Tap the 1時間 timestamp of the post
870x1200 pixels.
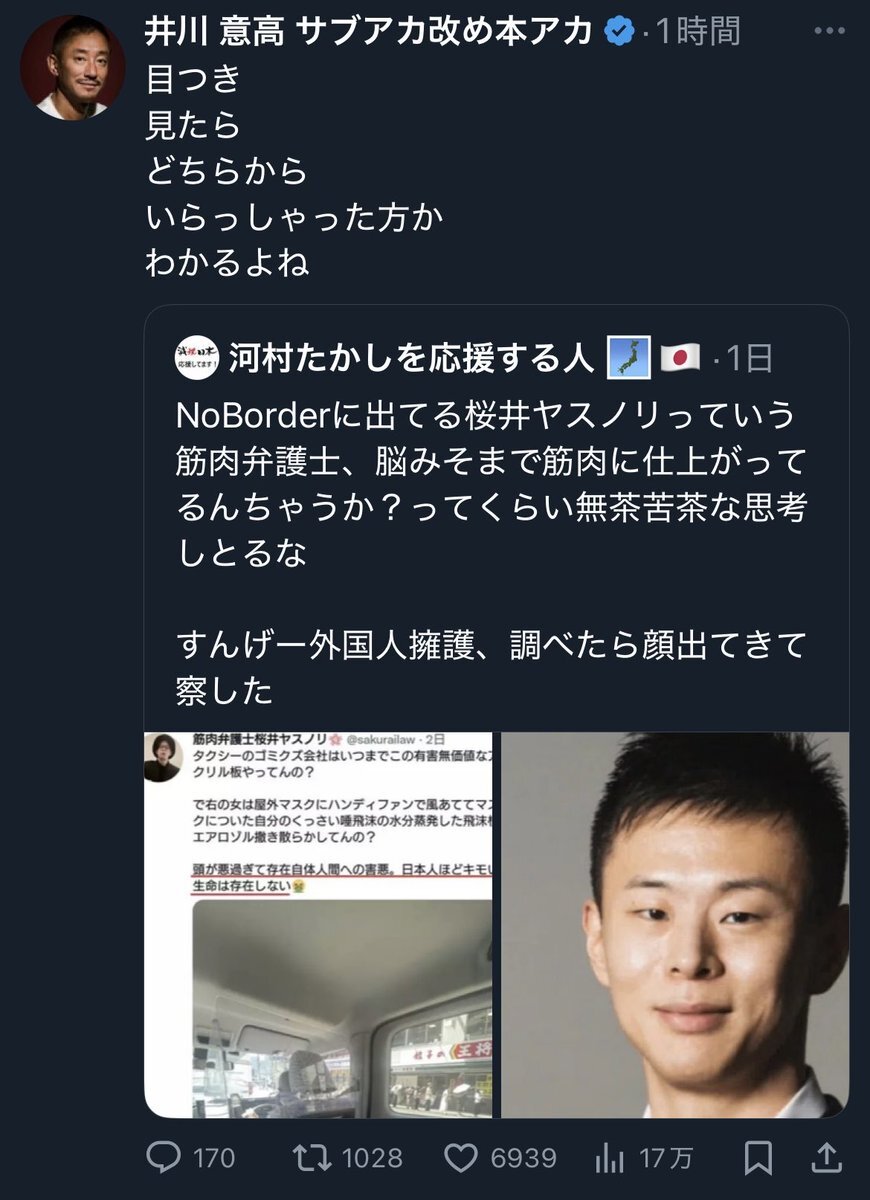698,32
